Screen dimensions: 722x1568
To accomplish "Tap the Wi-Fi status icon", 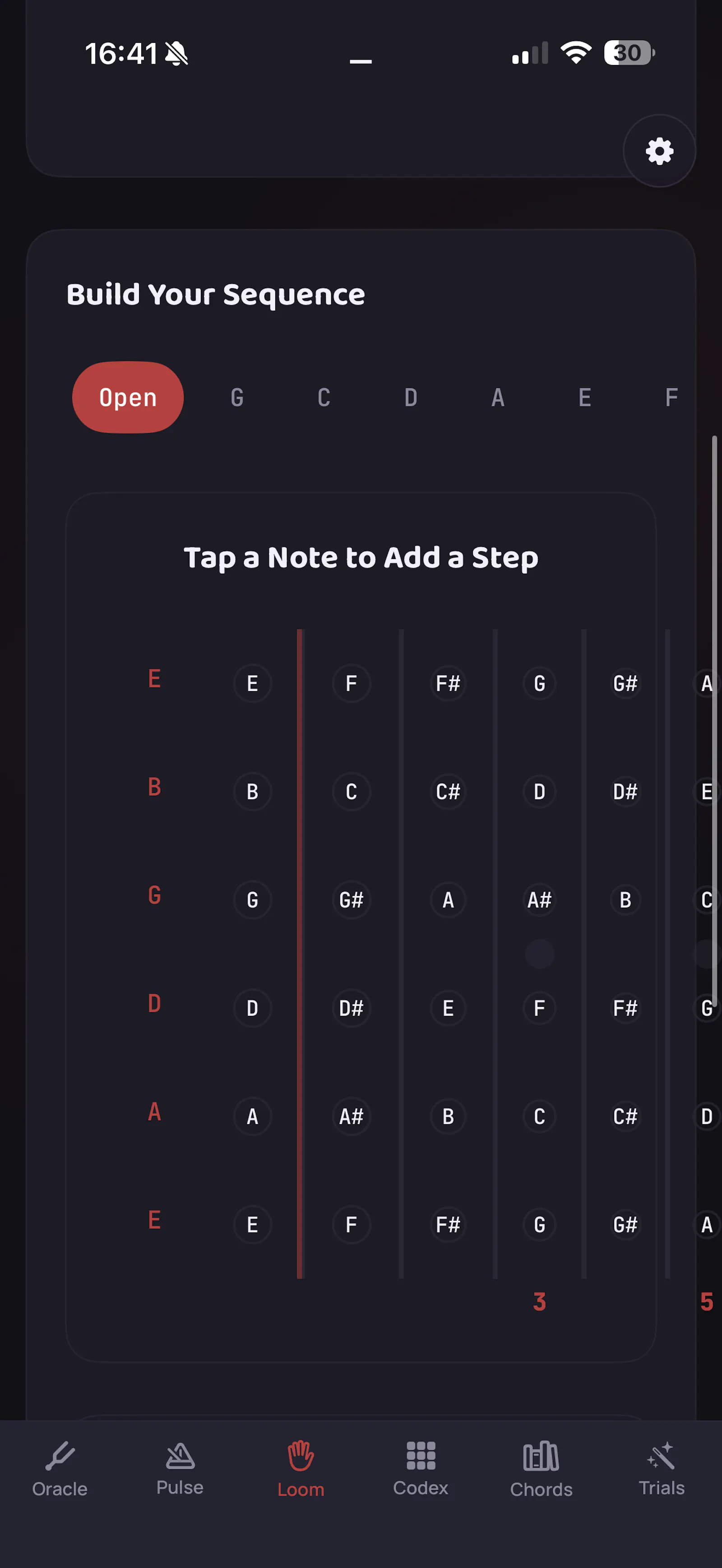I will tap(576, 52).
